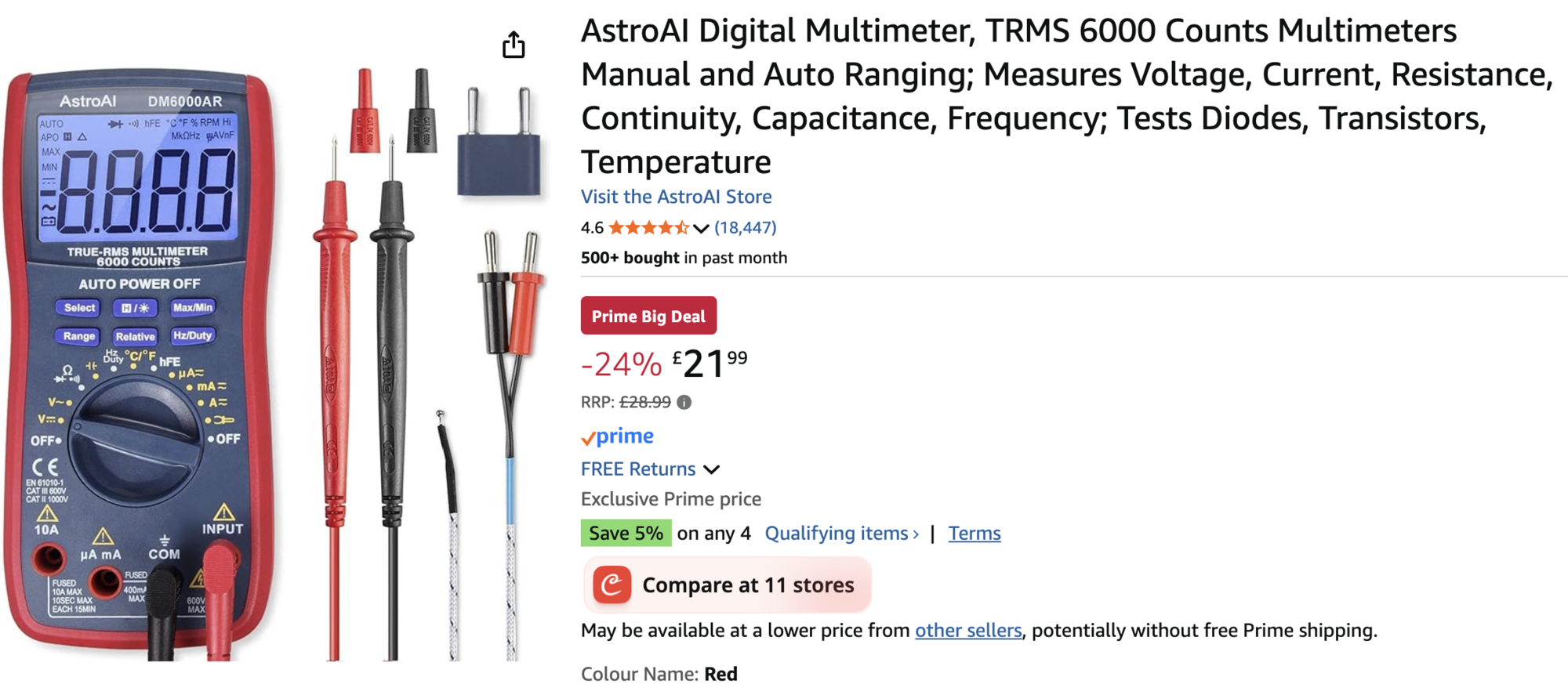Click the AstroAI multimeter product image
The image size is (1568, 695).
(x=141, y=360)
